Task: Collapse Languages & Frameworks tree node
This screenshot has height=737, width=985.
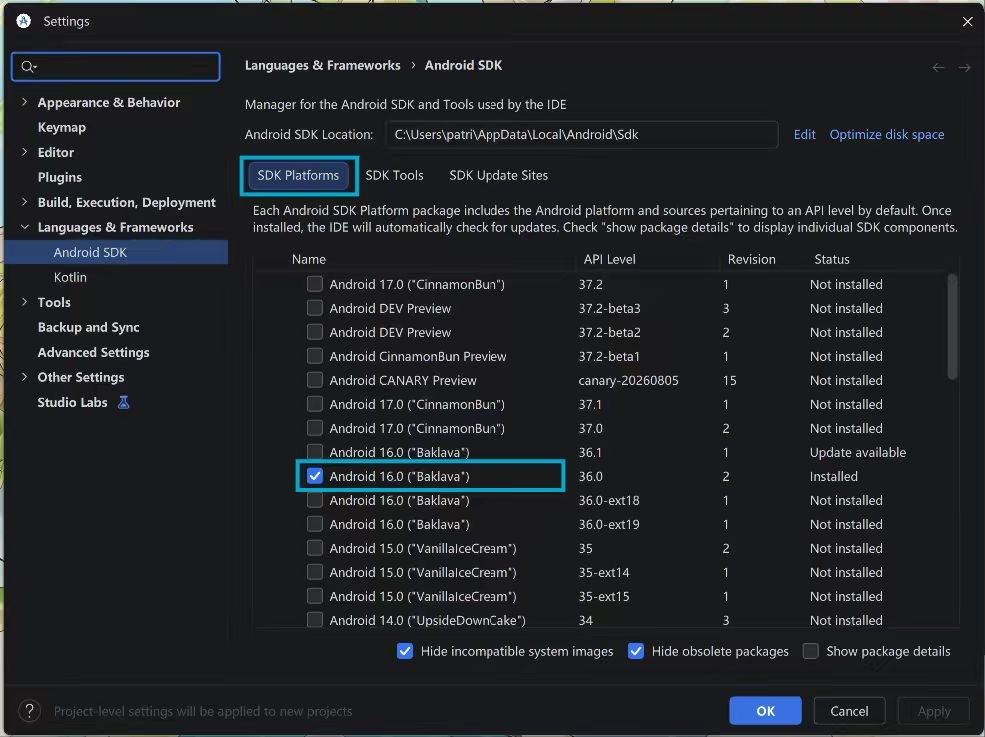Action: (x=24, y=227)
